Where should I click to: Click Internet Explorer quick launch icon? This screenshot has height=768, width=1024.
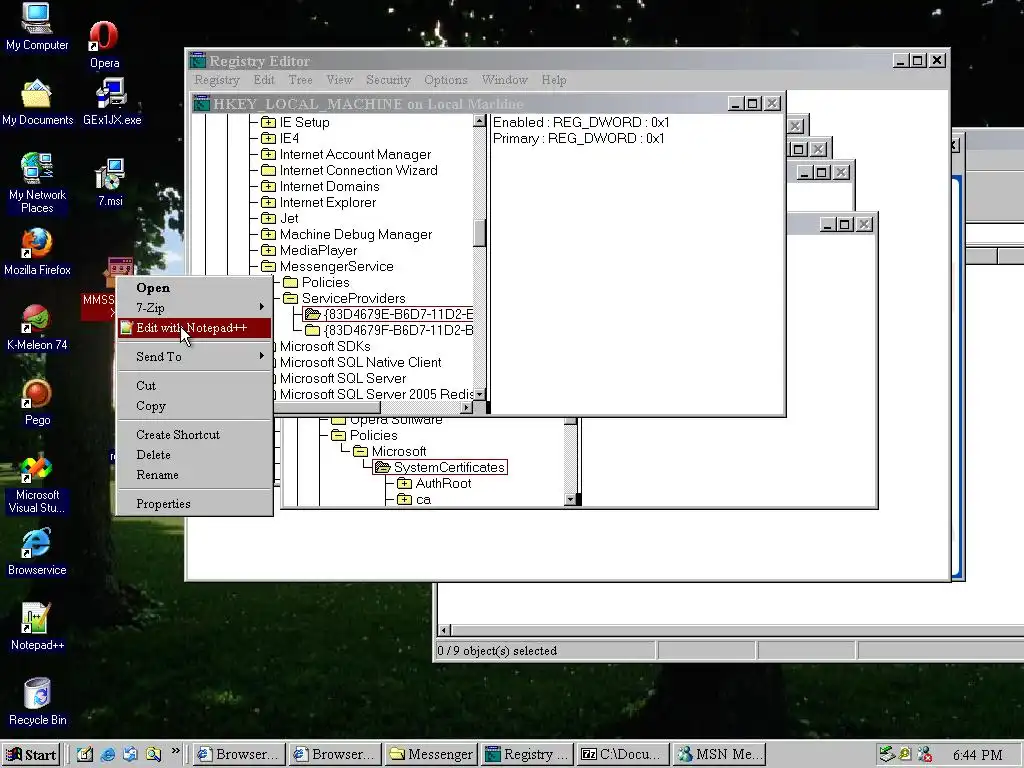point(108,754)
